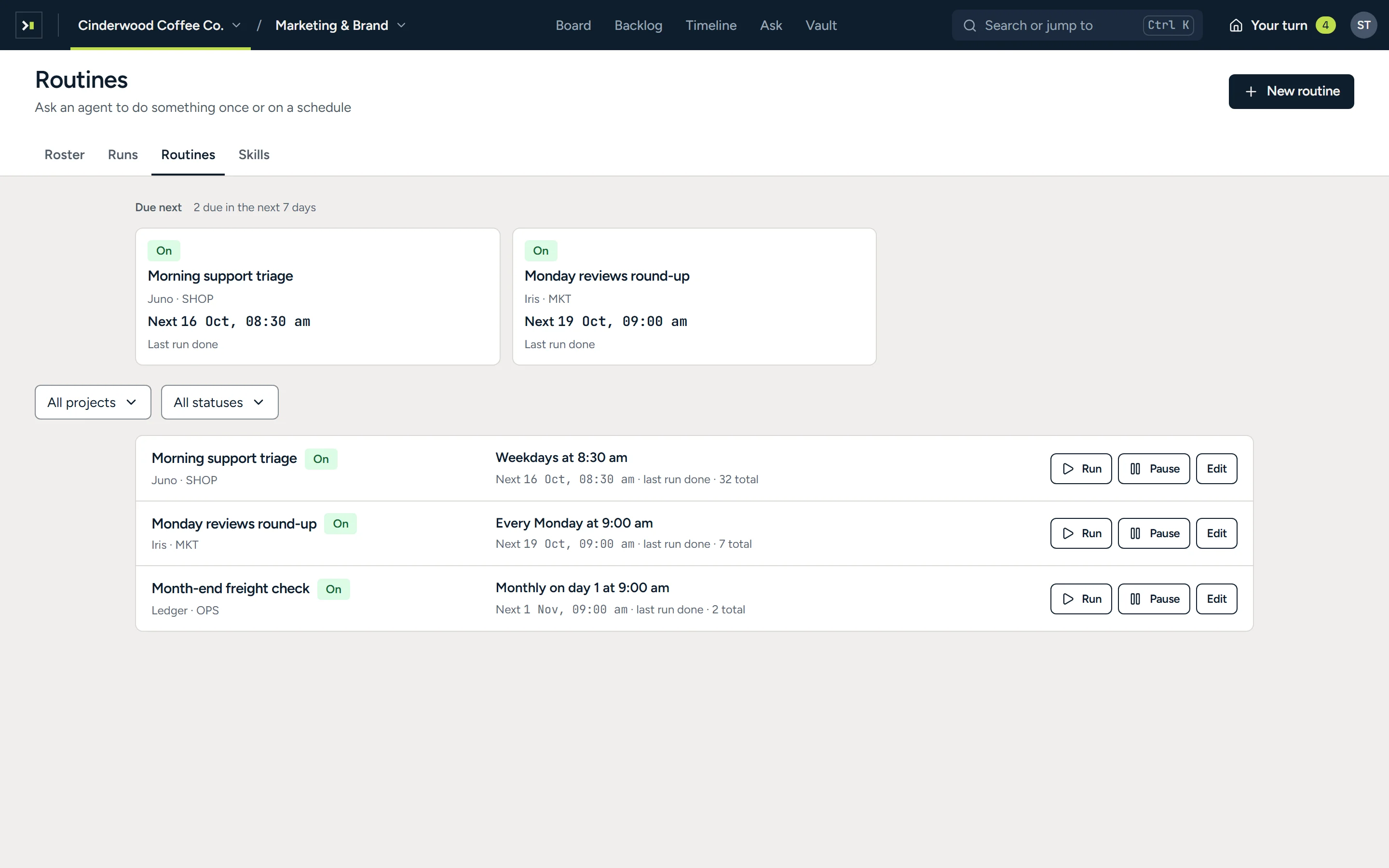The height and width of the screenshot is (868, 1389).
Task: Click the home icon beside Your turn
Action: 1236,25
